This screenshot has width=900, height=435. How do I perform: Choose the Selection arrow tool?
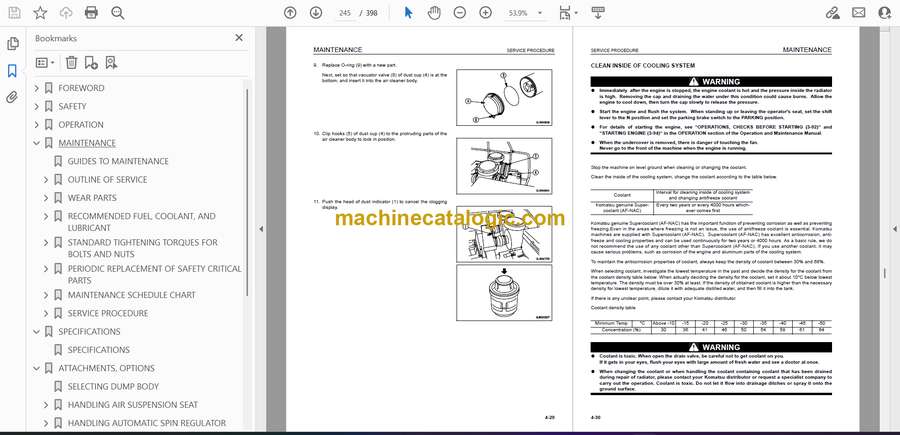point(408,13)
